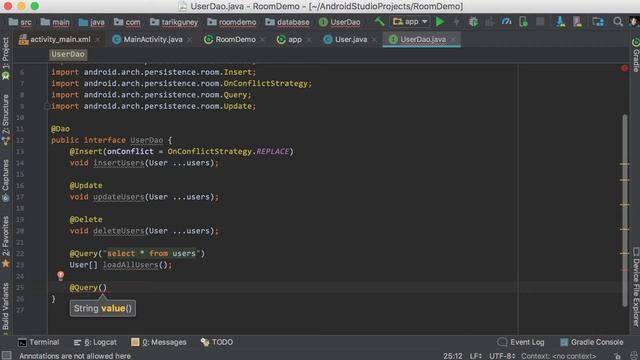640x360 pixels.
Task: Click the insertUsers method name
Action: pos(118,163)
